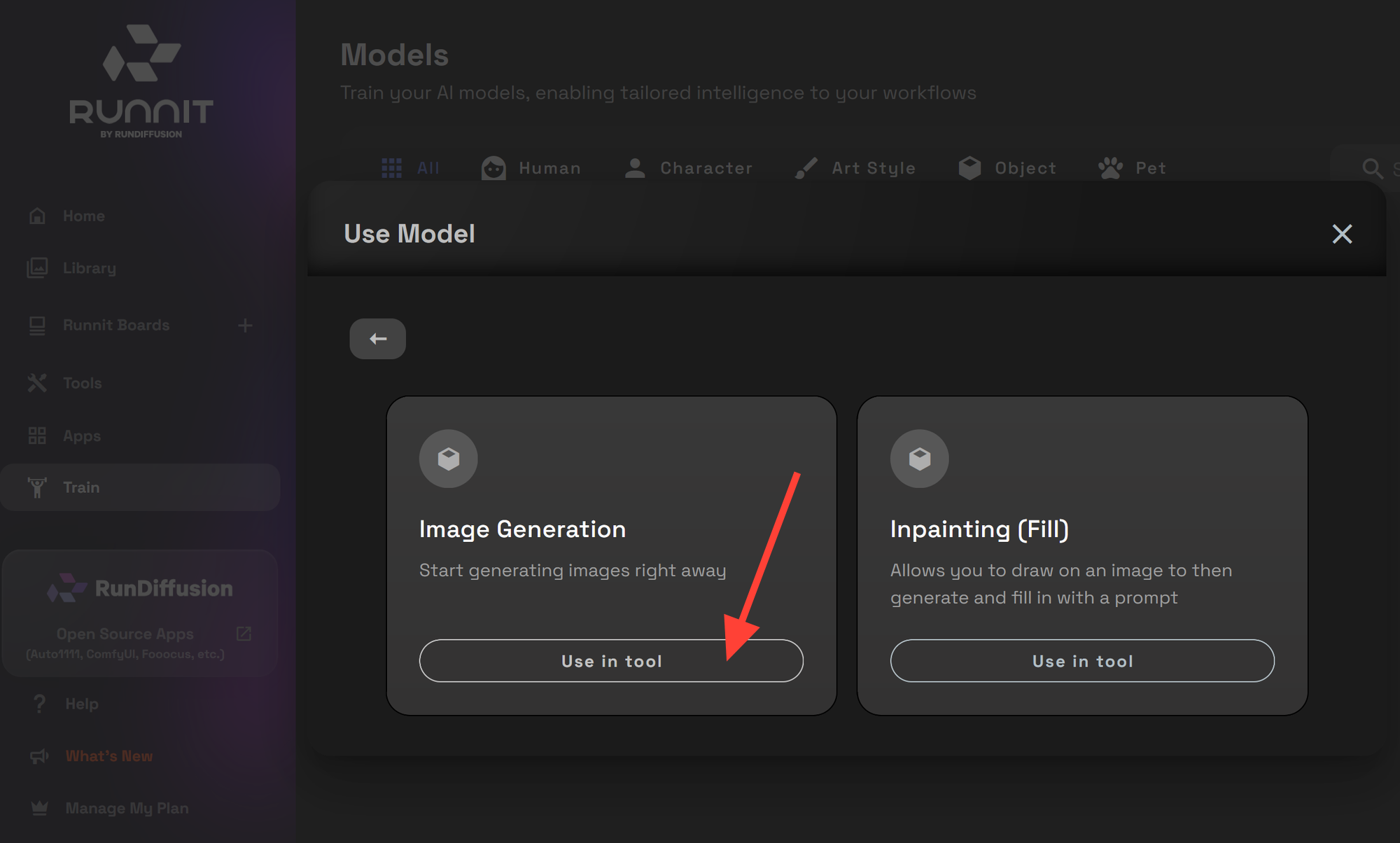This screenshot has height=843, width=1400.
Task: Switch to the Character filter tab
Action: tap(706, 168)
